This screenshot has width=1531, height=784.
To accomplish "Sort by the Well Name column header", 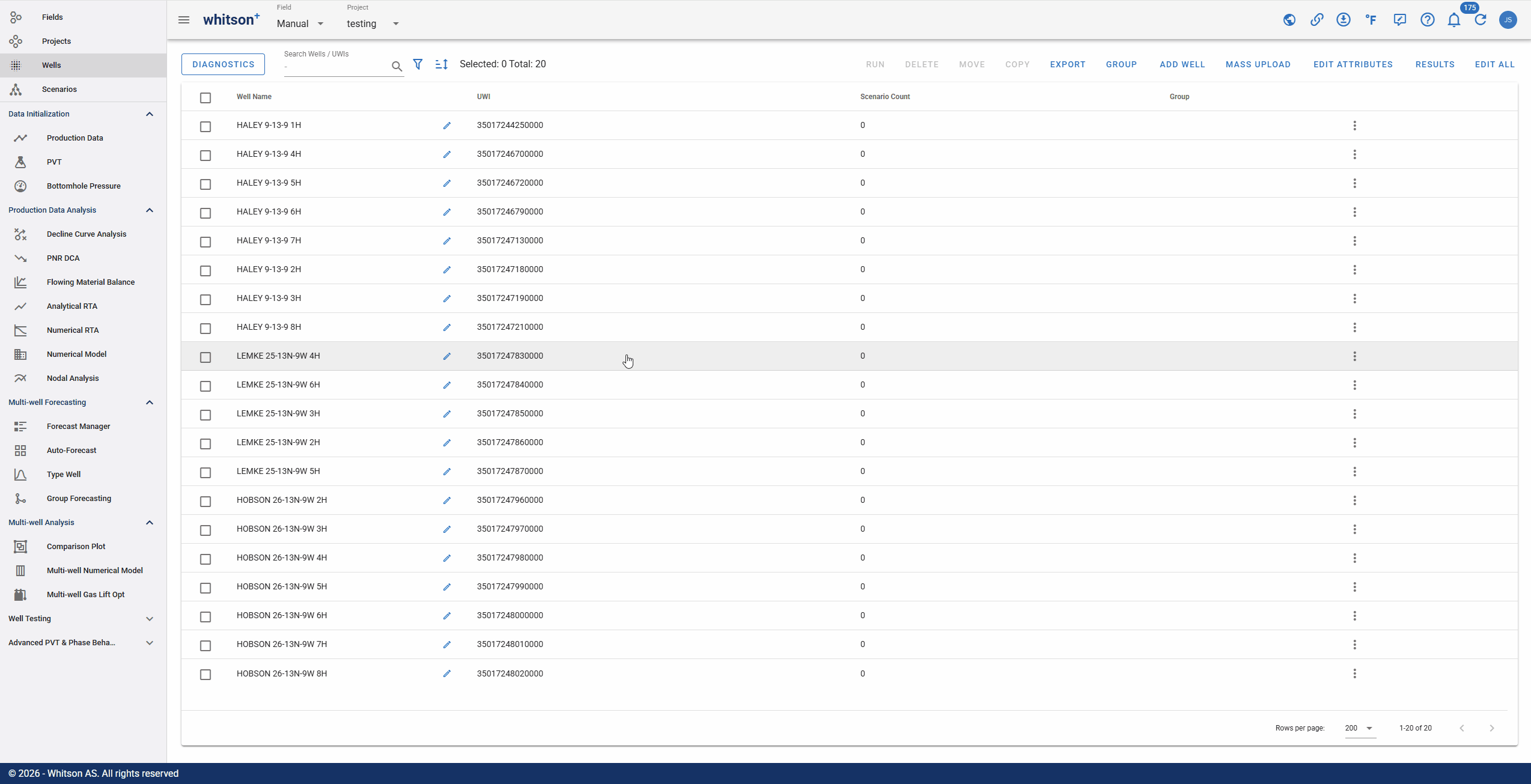I will tap(254, 97).
